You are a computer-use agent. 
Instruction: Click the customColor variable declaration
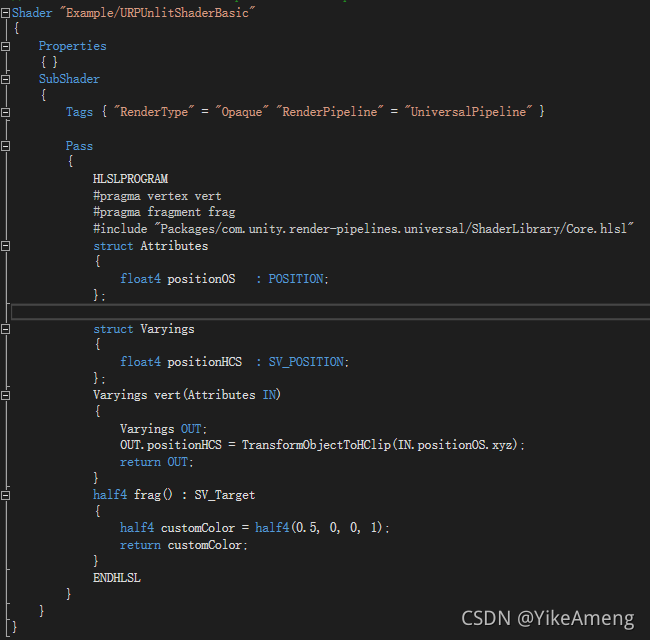[198, 528]
